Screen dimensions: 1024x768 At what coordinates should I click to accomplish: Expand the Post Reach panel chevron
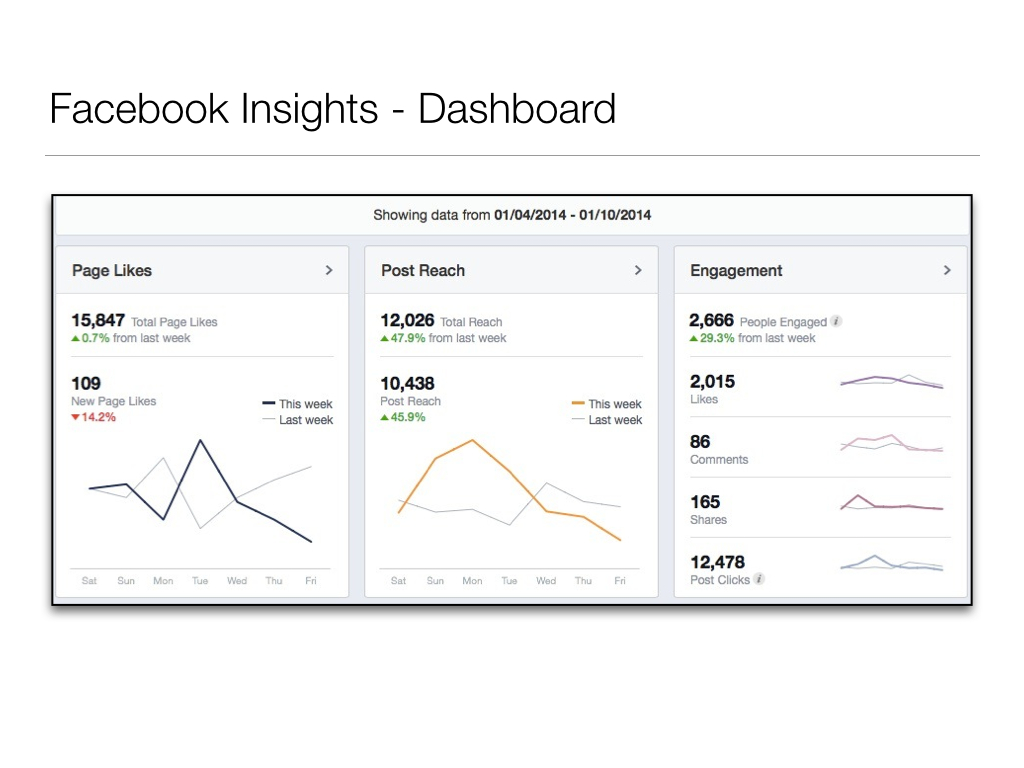click(638, 271)
